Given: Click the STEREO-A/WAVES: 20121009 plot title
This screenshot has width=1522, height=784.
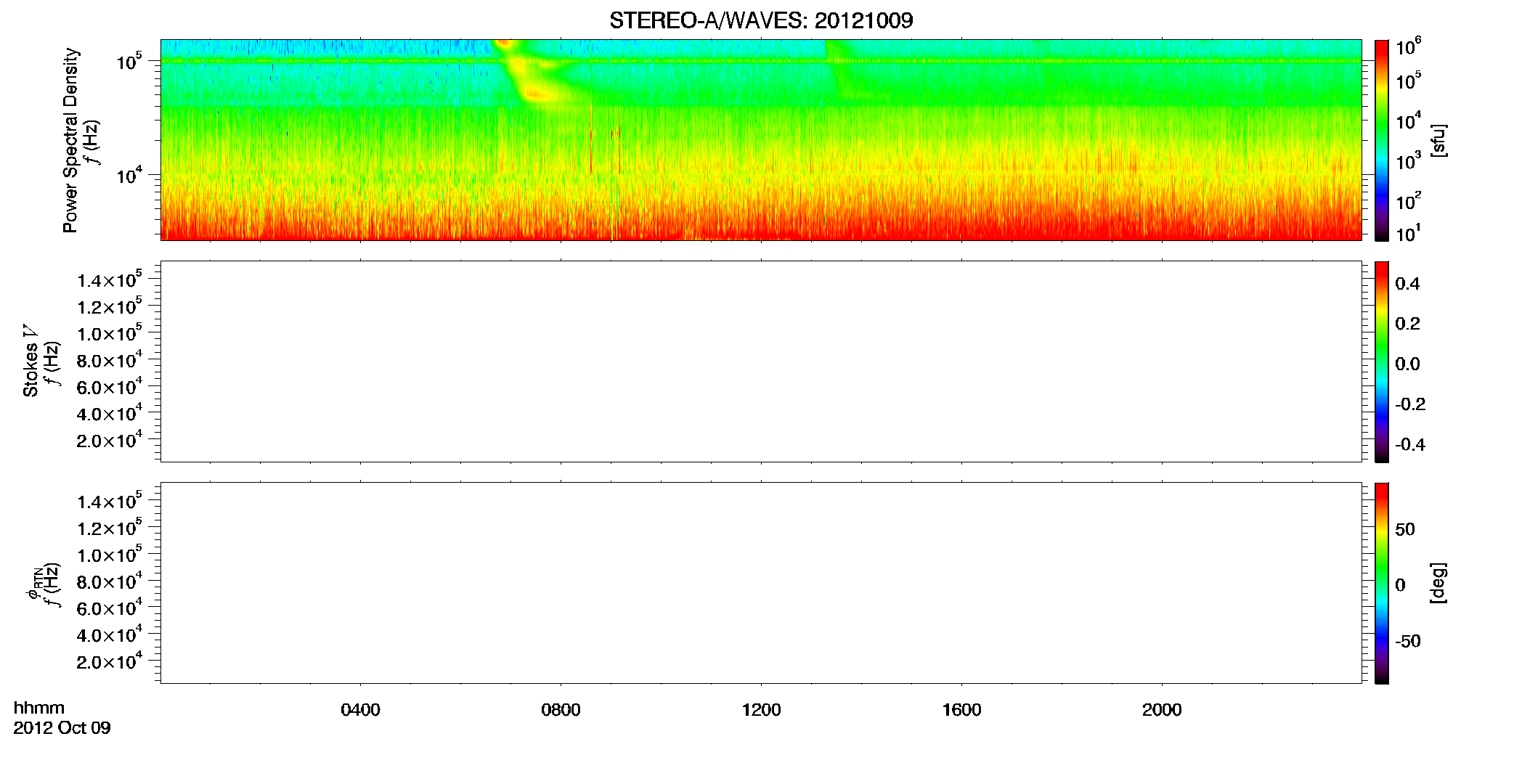Looking at the screenshot, I should [761, 20].
